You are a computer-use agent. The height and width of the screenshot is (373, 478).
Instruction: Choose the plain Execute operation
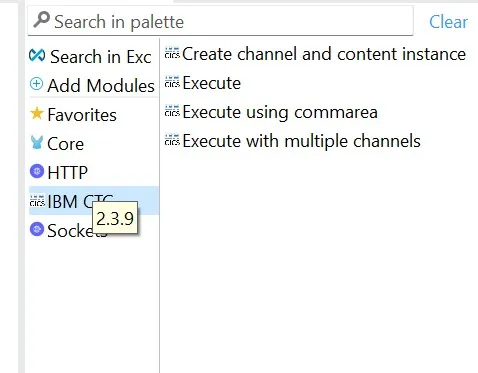[212, 83]
